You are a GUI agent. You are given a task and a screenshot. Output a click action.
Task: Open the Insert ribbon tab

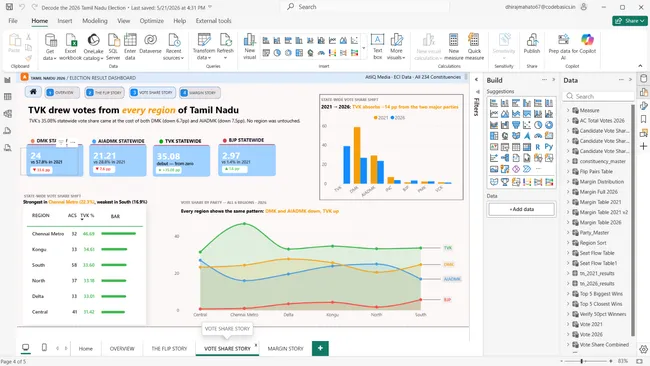pyautogui.click(x=65, y=21)
